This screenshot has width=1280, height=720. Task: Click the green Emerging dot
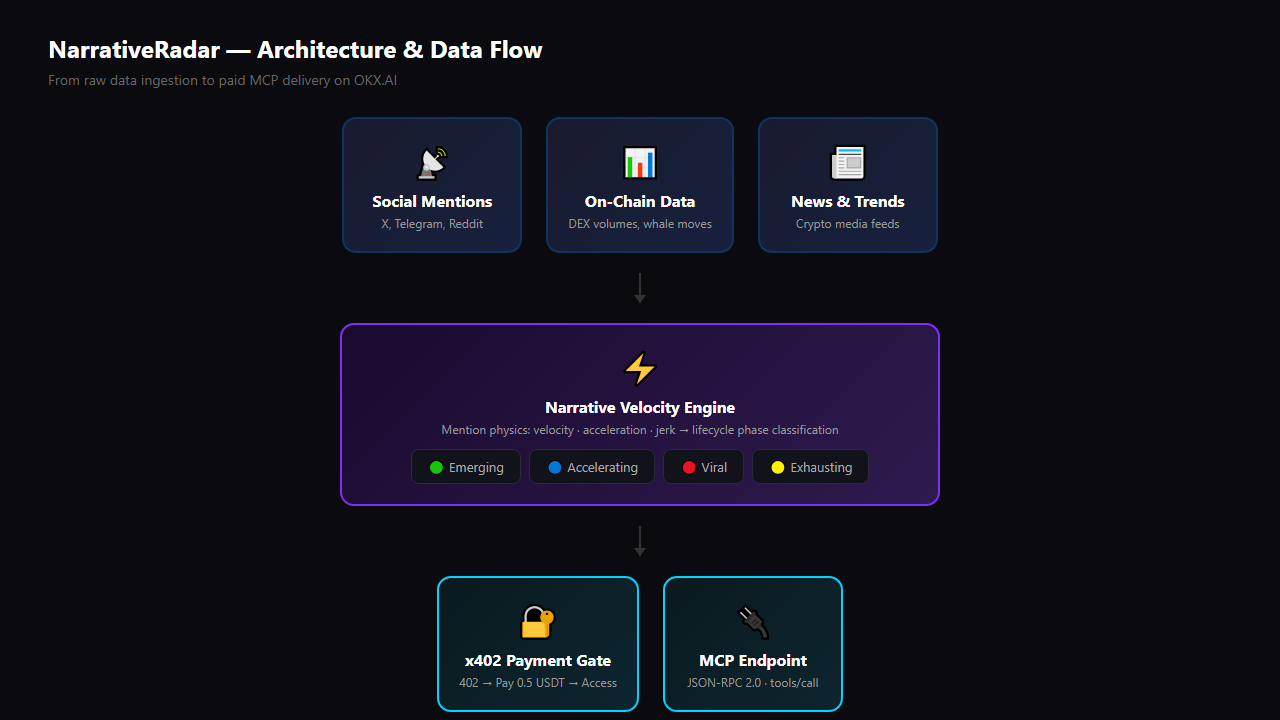click(x=436, y=467)
